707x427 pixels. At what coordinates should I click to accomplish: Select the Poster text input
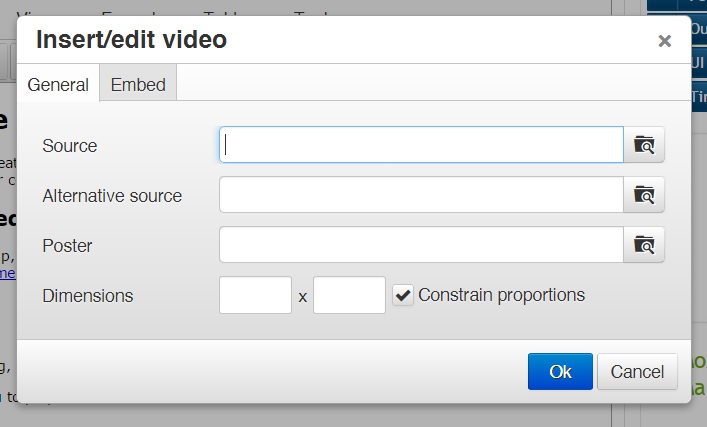(421, 245)
